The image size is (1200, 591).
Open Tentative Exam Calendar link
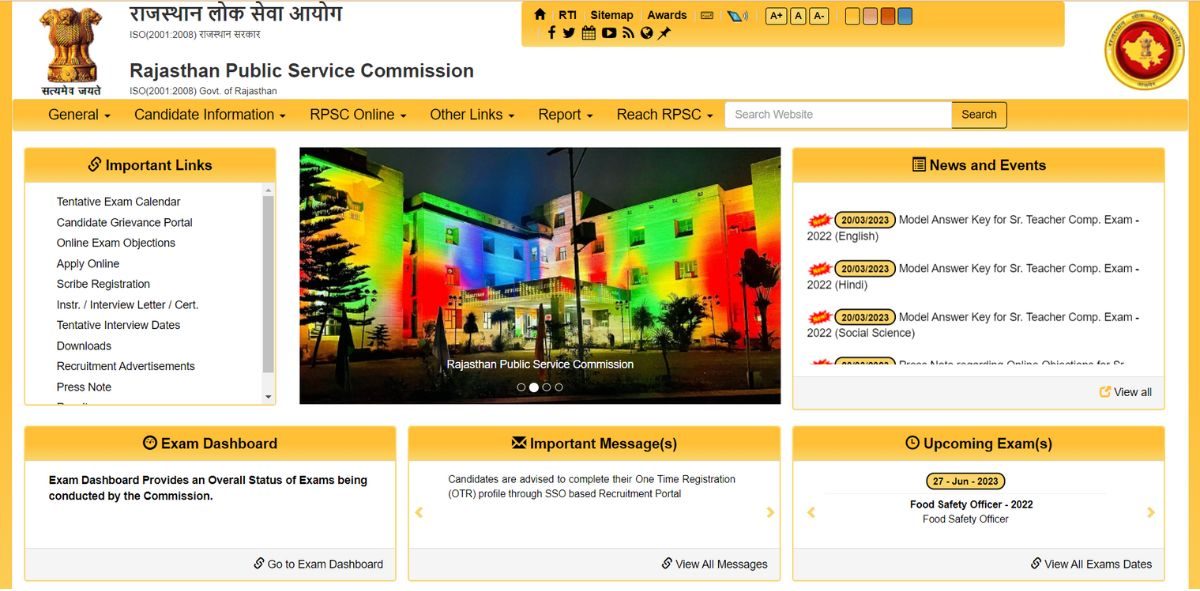coord(118,202)
